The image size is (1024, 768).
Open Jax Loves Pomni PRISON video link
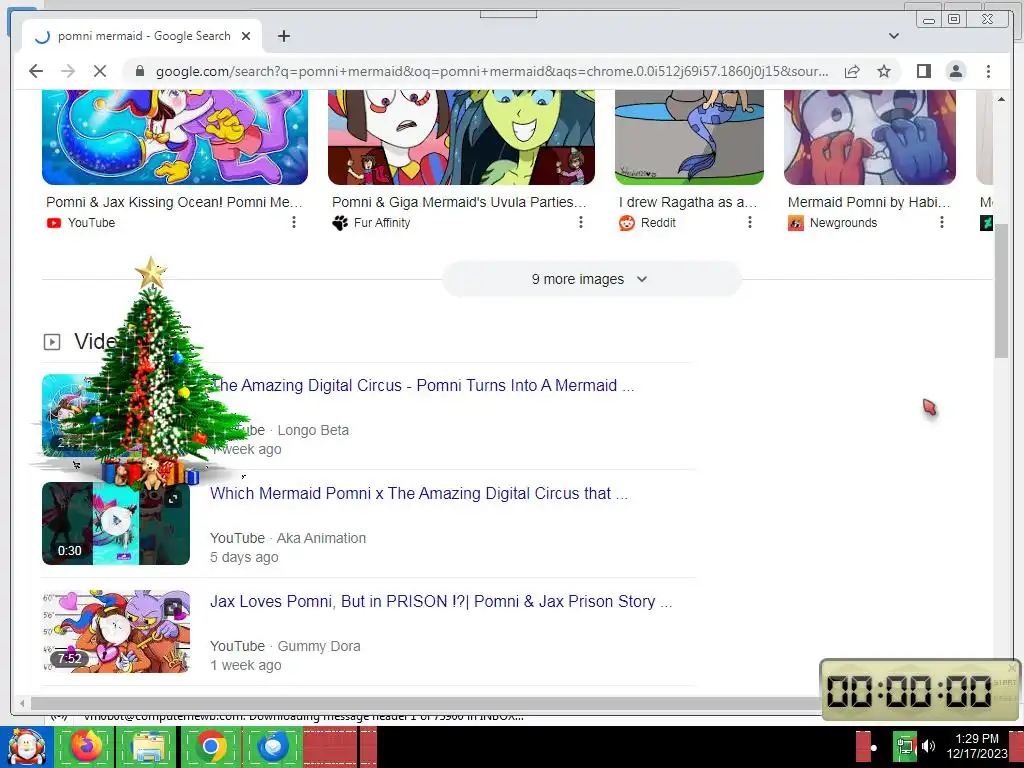[441, 601]
